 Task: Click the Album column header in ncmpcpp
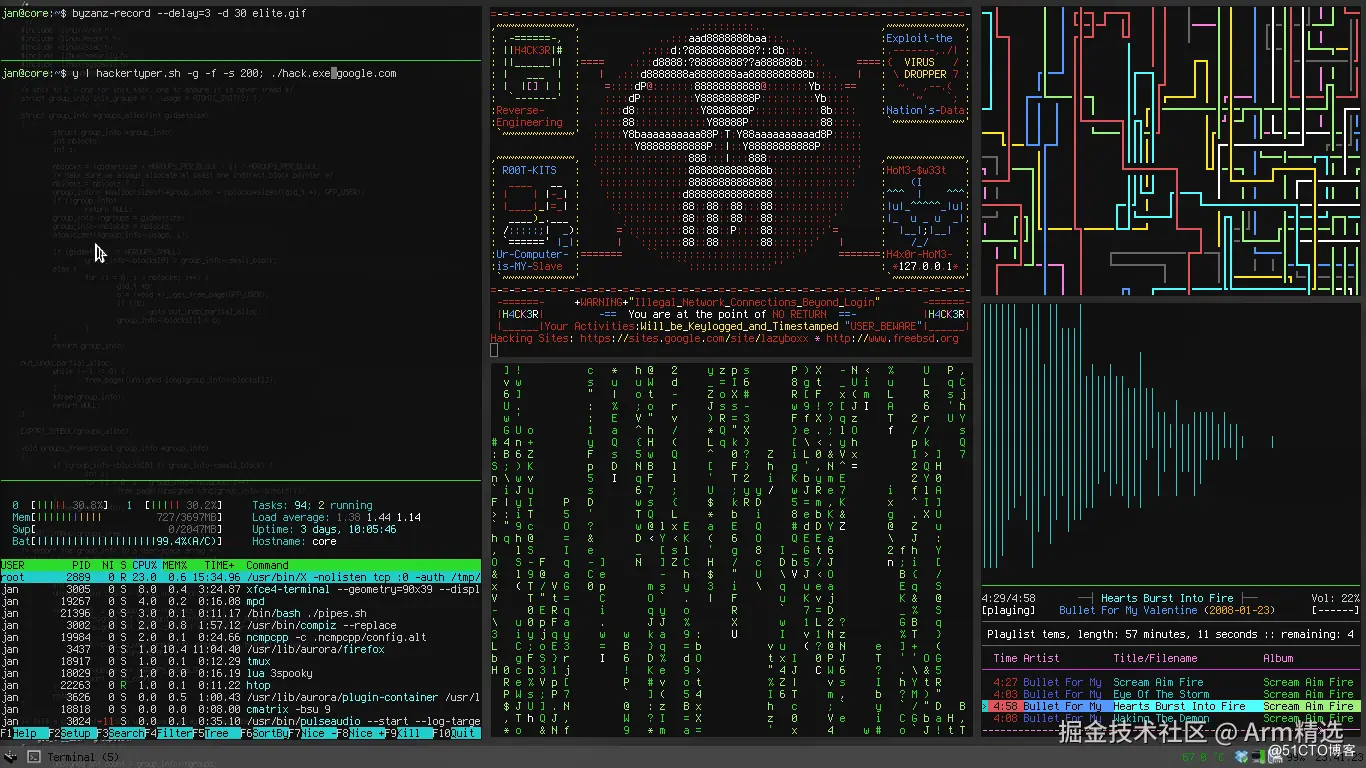click(1278, 658)
